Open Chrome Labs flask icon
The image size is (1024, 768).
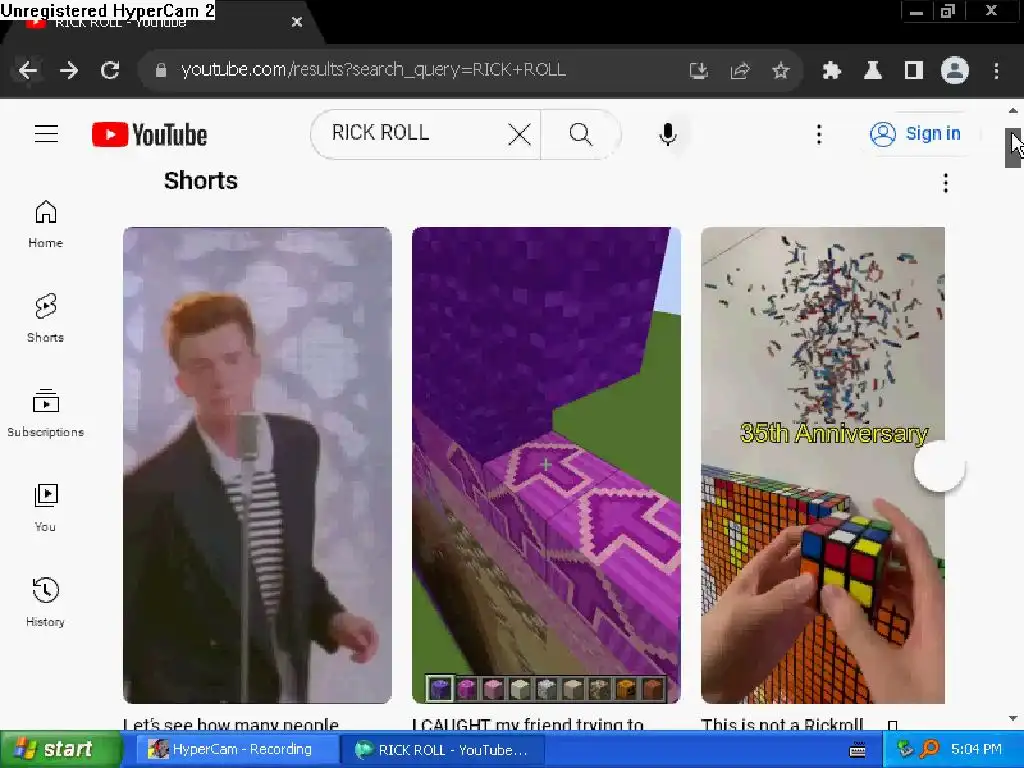coord(872,71)
